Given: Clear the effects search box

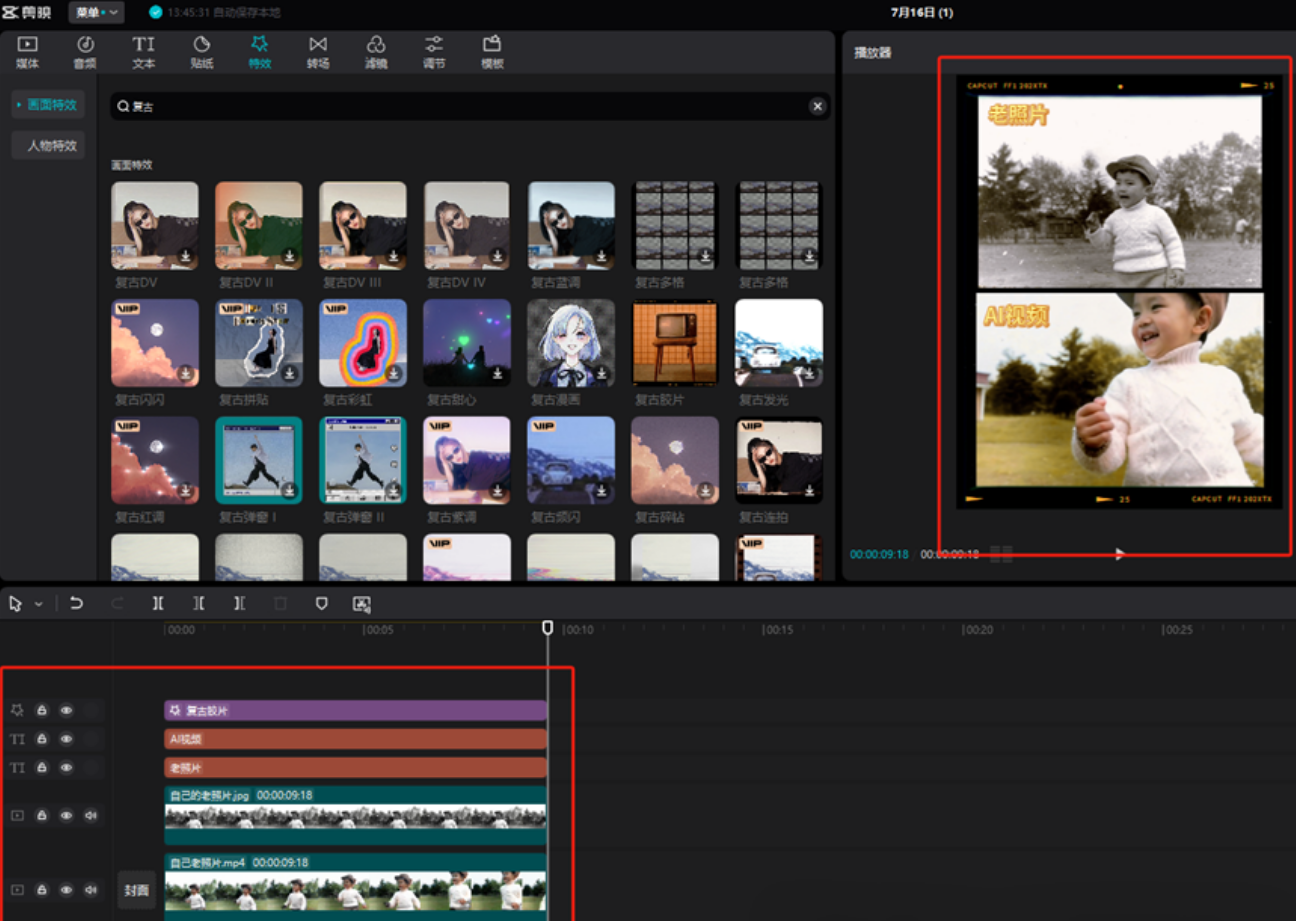Looking at the screenshot, I should point(817,106).
